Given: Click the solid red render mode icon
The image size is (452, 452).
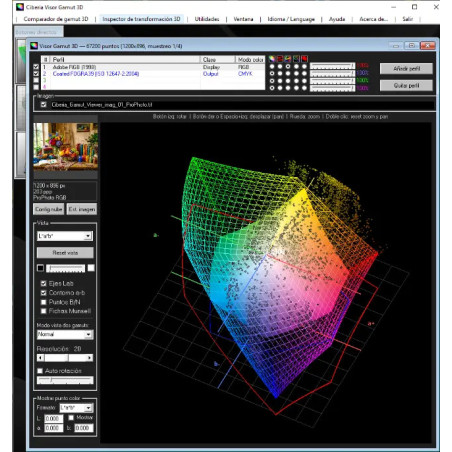Looking at the screenshot, I should (x=304, y=59).
